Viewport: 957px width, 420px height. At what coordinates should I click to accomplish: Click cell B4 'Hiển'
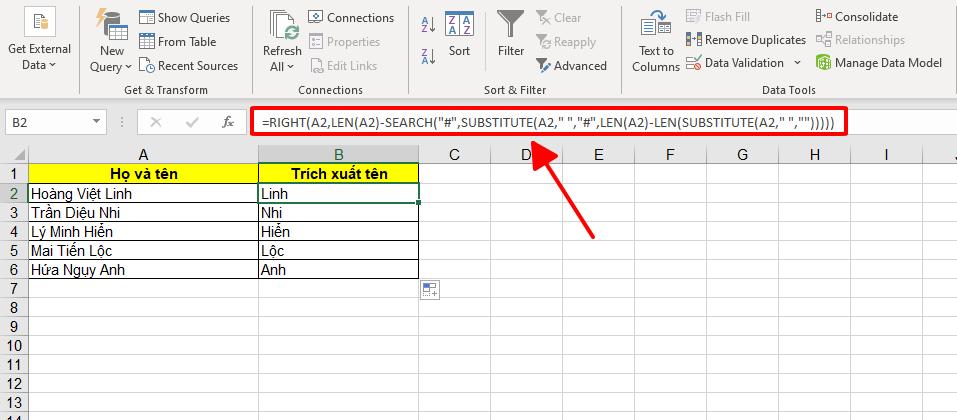click(339, 231)
